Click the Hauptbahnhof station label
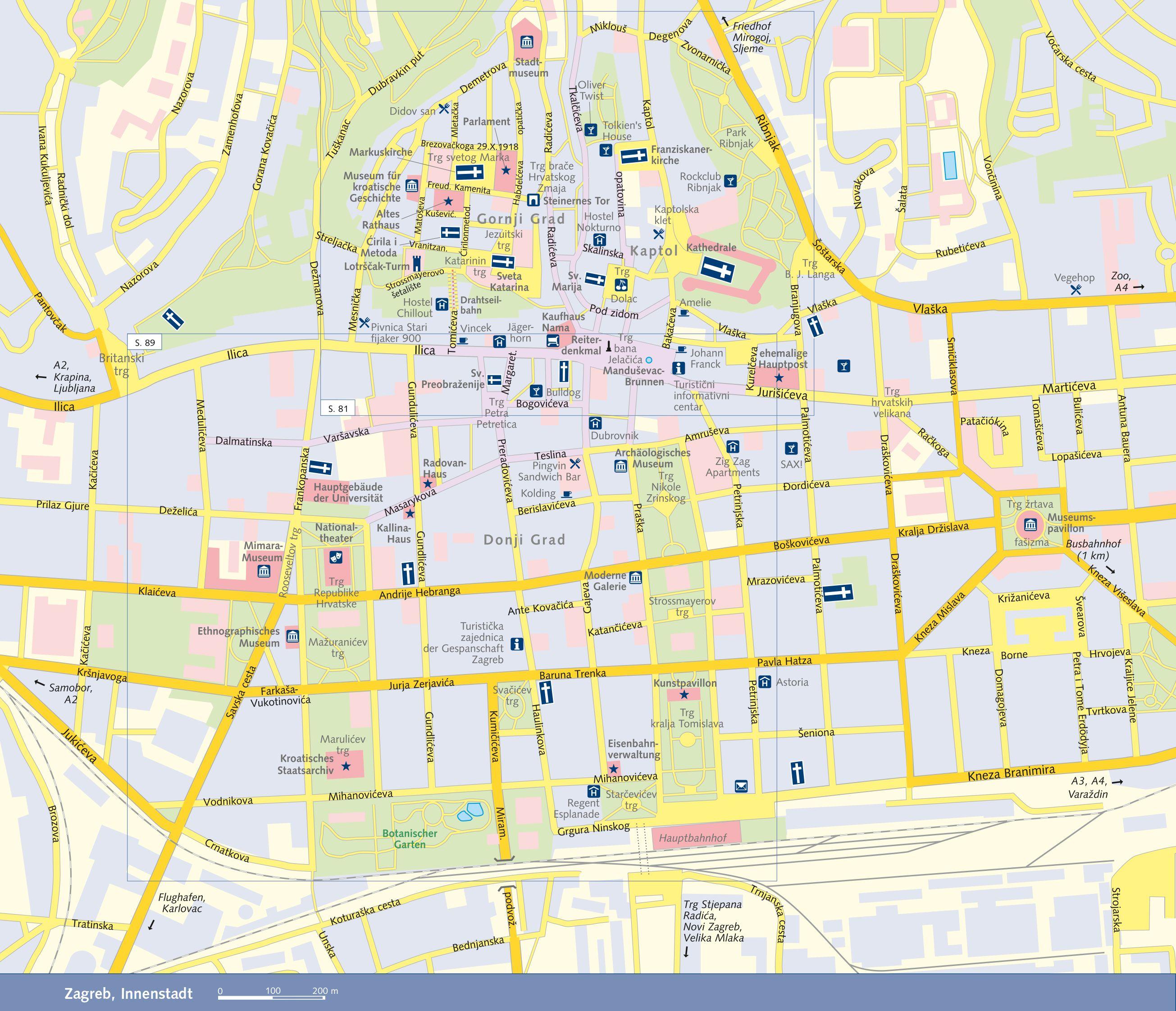 point(693,838)
